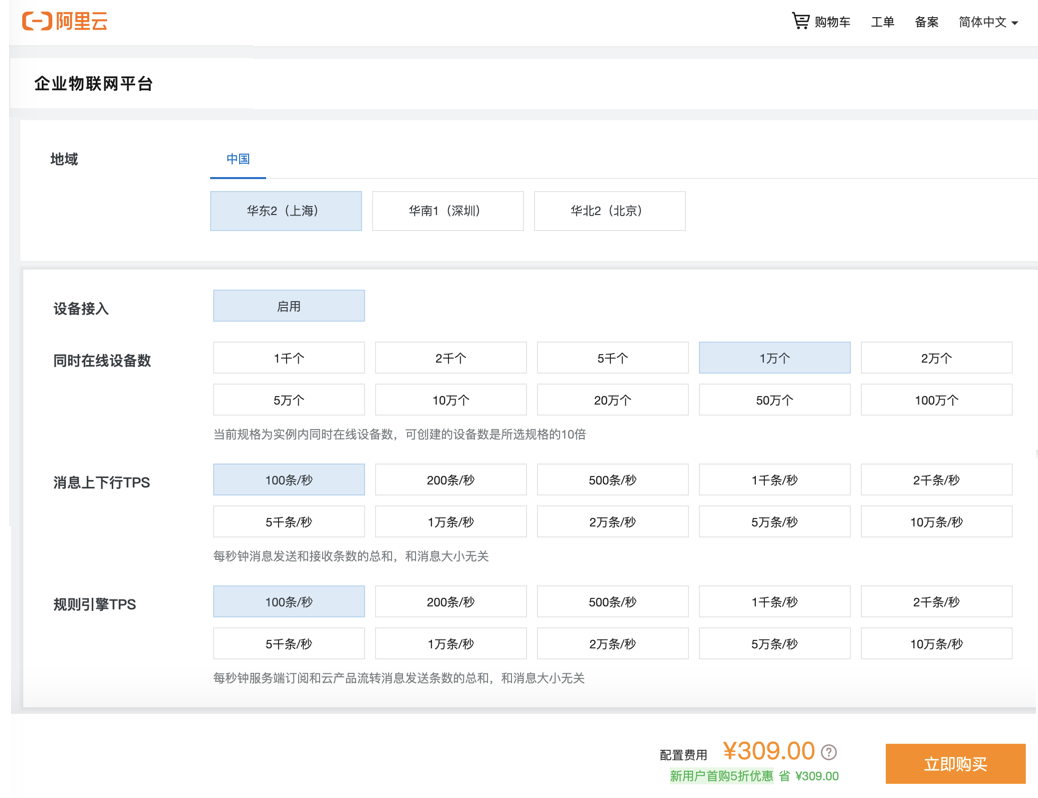Set 规则引擎TPS to 100条/秒
1038x798 pixels.
(289, 602)
